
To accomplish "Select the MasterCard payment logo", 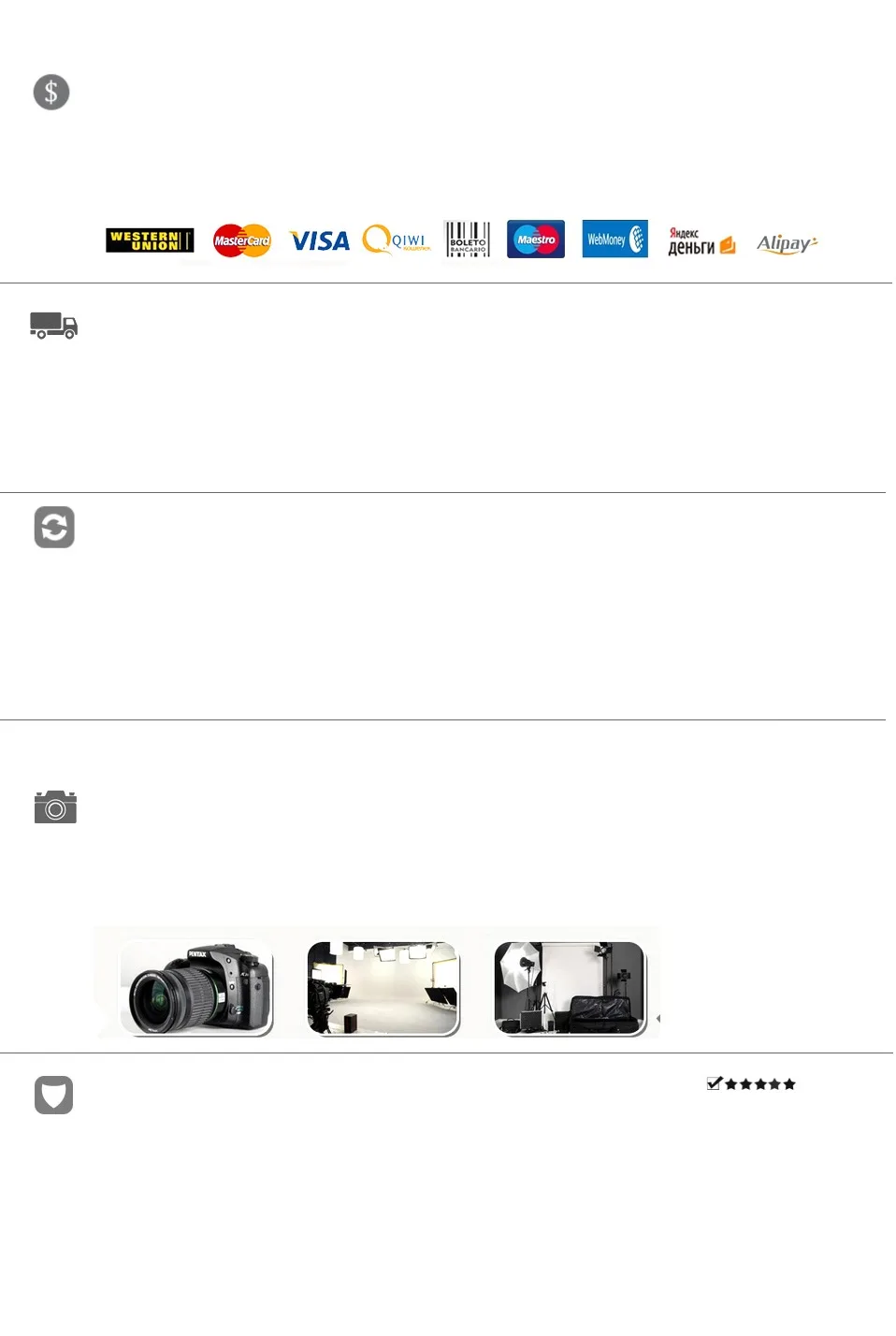I will coord(241,240).
